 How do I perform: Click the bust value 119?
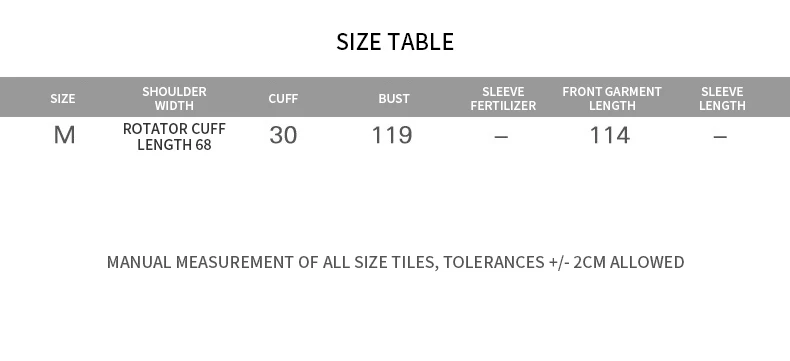pyautogui.click(x=392, y=135)
